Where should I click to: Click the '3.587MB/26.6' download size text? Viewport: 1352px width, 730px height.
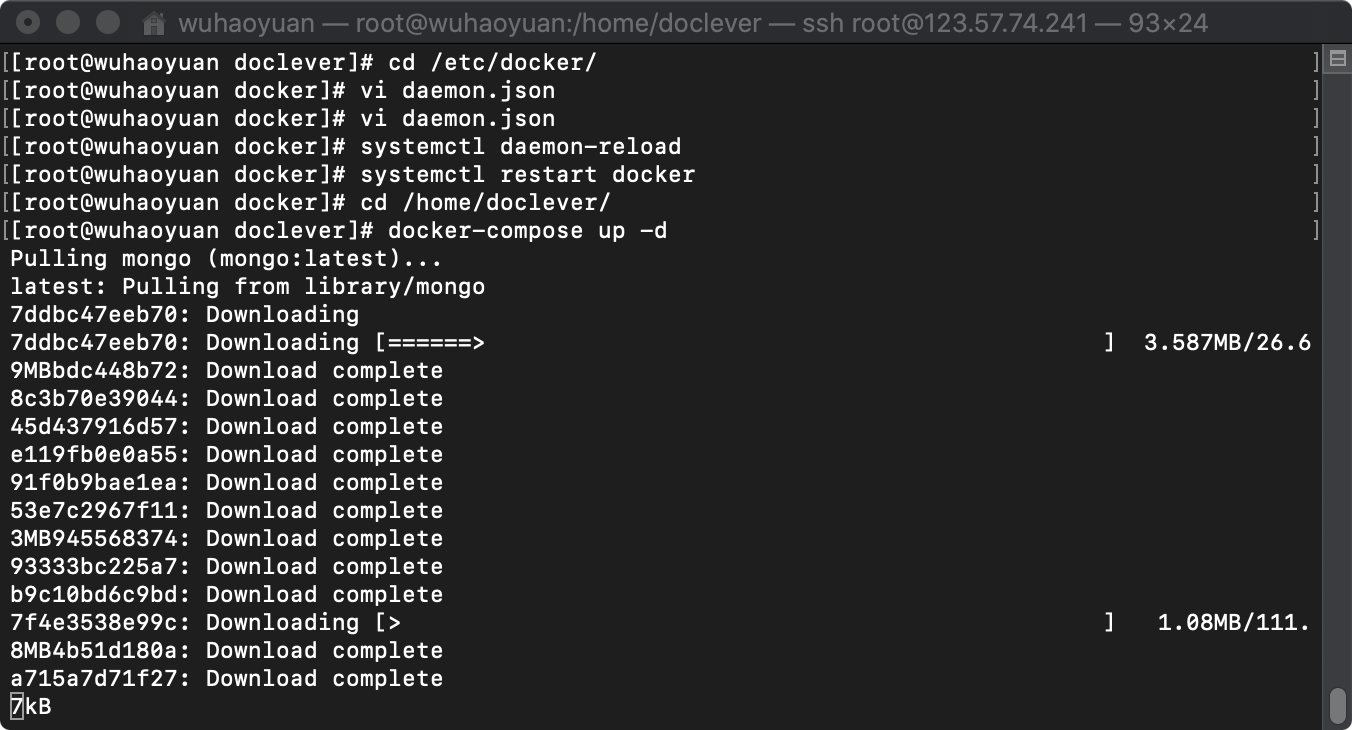pyautogui.click(x=1226, y=343)
